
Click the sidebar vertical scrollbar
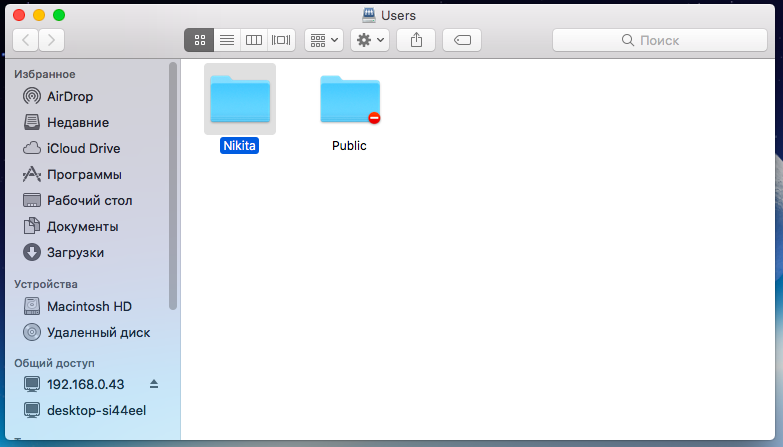[173, 186]
